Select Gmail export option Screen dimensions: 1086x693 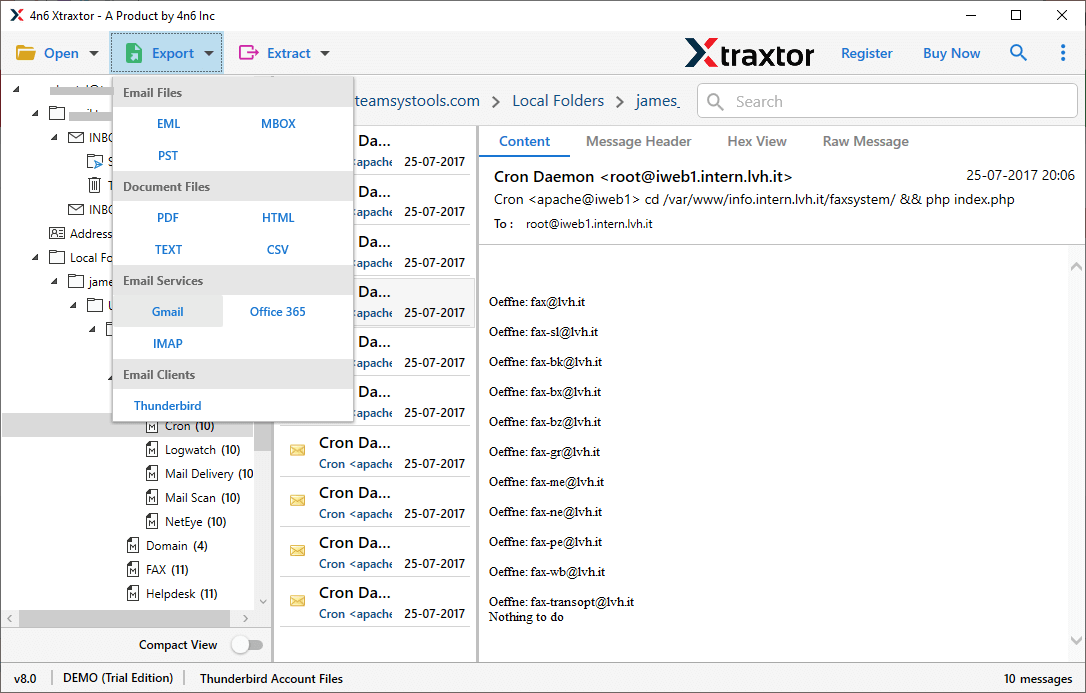[x=168, y=312]
